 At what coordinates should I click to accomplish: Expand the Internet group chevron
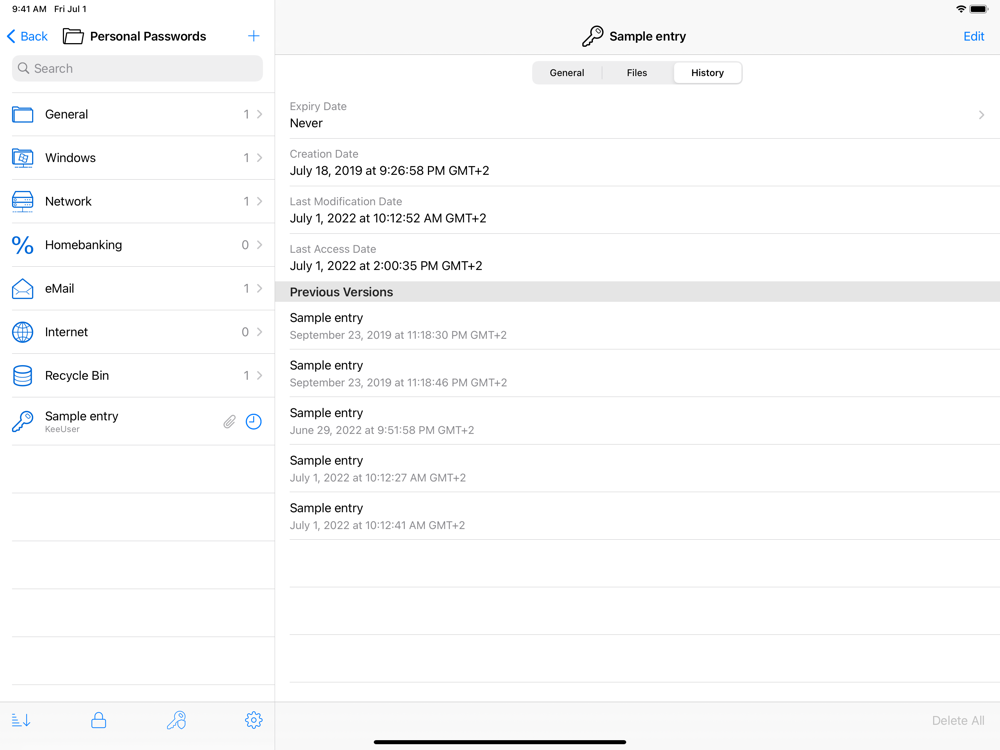(x=260, y=332)
